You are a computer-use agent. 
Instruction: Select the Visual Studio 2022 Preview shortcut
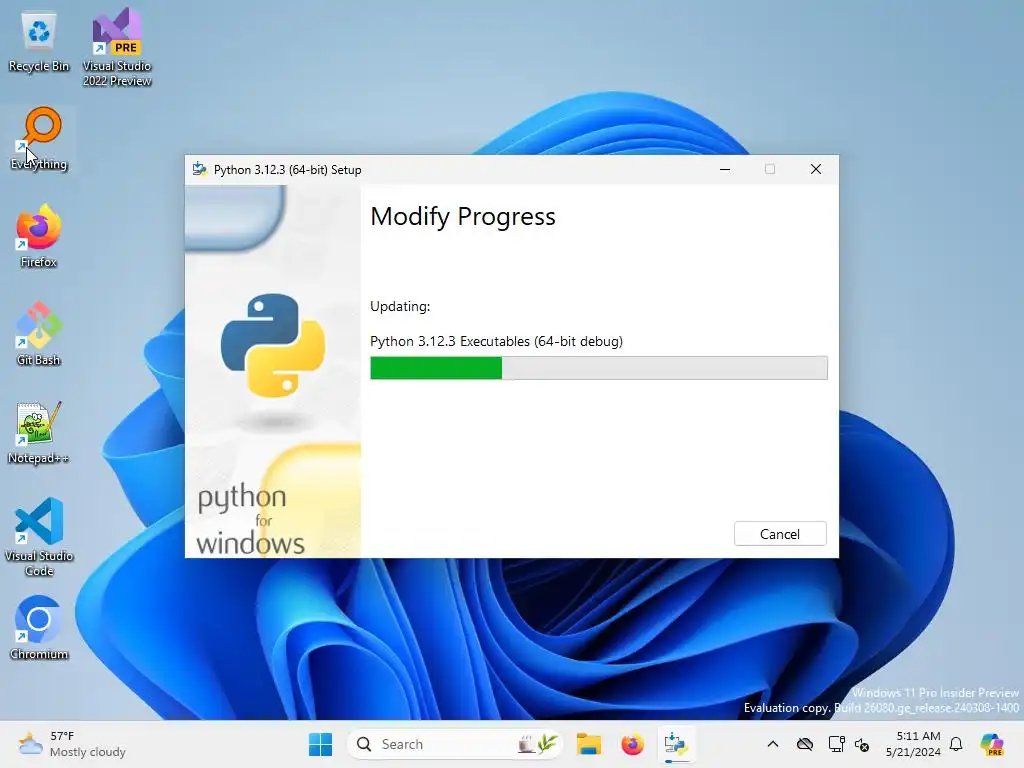[x=117, y=47]
